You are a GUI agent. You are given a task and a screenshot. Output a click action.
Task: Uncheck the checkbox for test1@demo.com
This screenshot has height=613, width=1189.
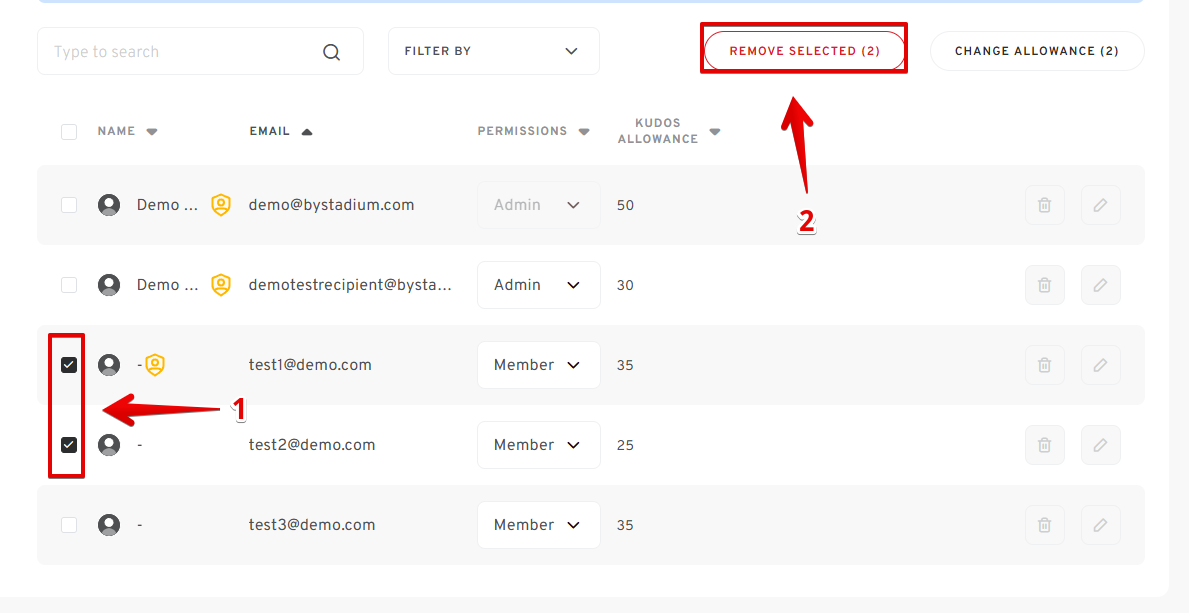69,365
